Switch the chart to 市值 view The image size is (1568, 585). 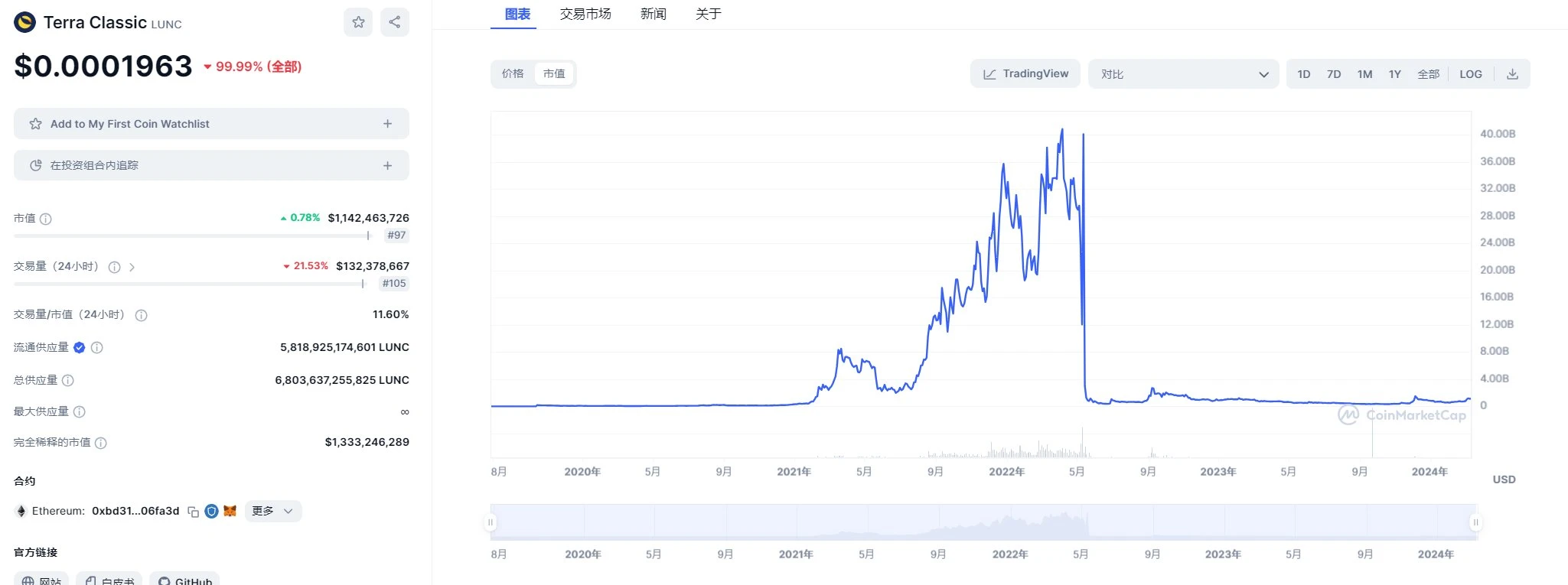click(x=554, y=73)
